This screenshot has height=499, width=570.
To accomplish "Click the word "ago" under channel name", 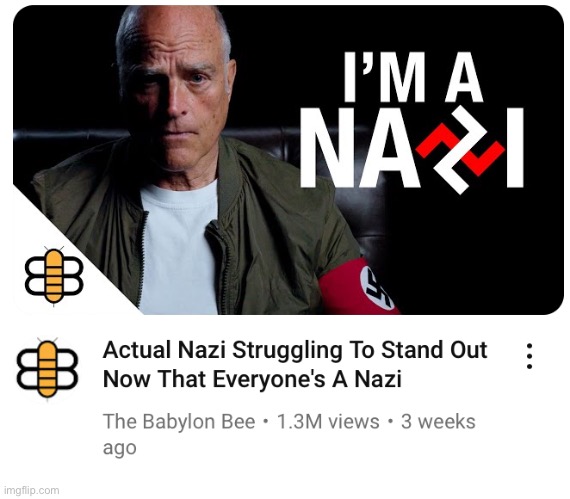I will [120, 448].
